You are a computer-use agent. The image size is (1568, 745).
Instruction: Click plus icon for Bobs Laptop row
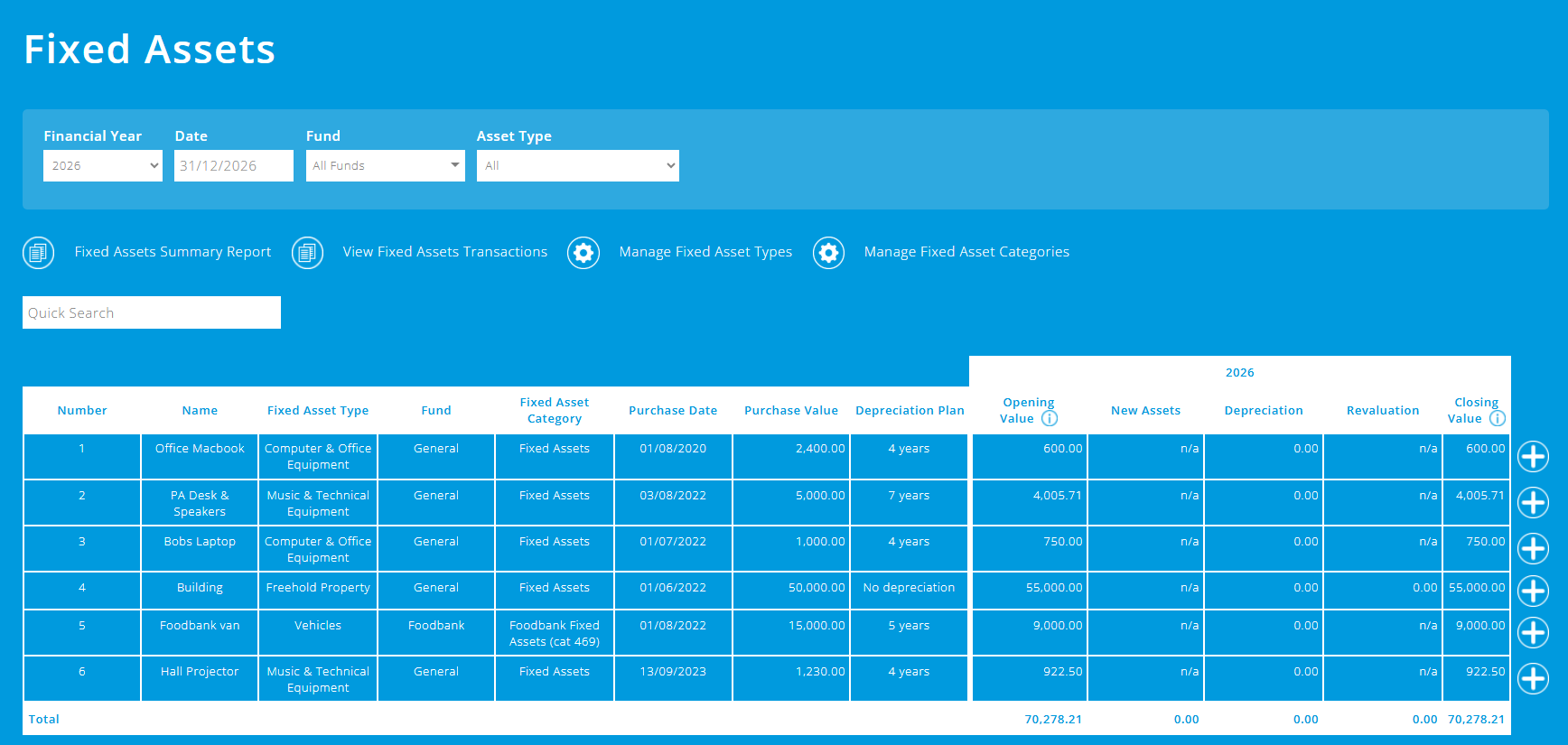(x=1533, y=548)
